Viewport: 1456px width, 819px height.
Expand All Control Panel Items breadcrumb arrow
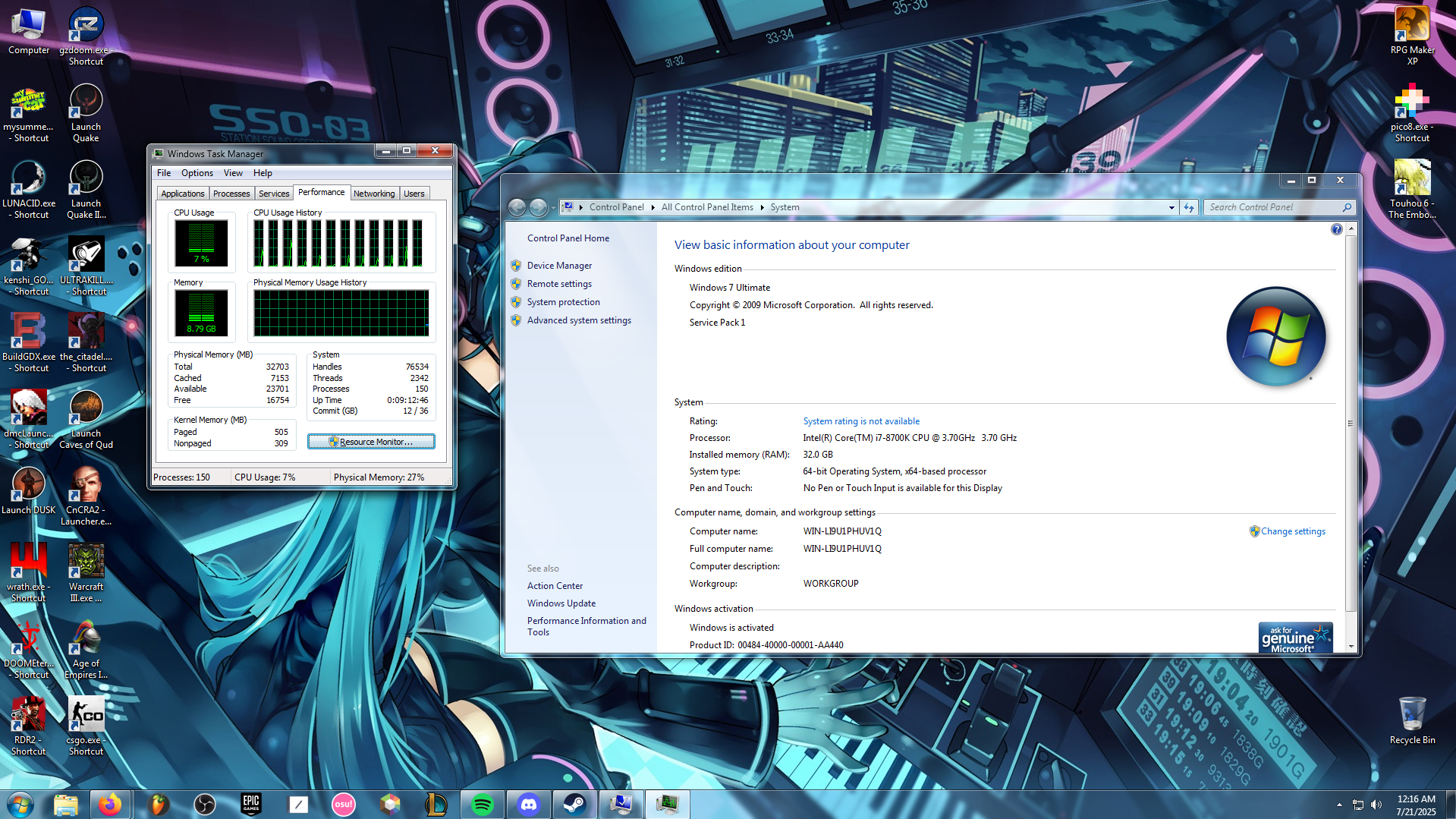tap(762, 207)
